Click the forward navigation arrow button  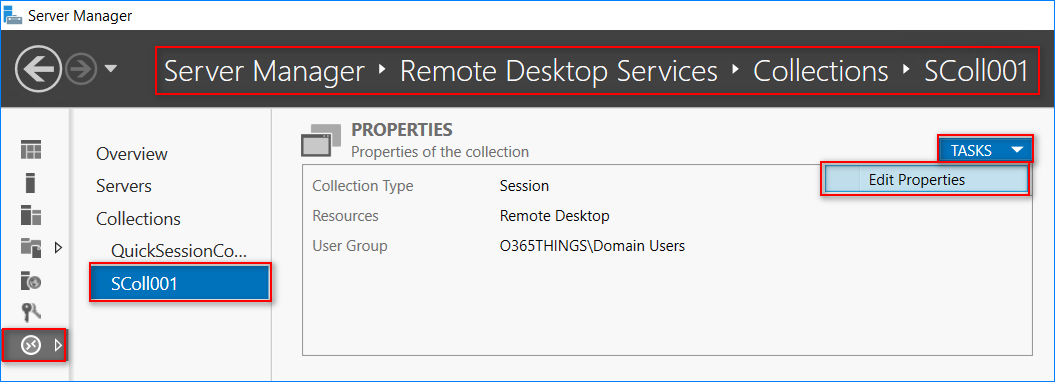tap(82, 69)
